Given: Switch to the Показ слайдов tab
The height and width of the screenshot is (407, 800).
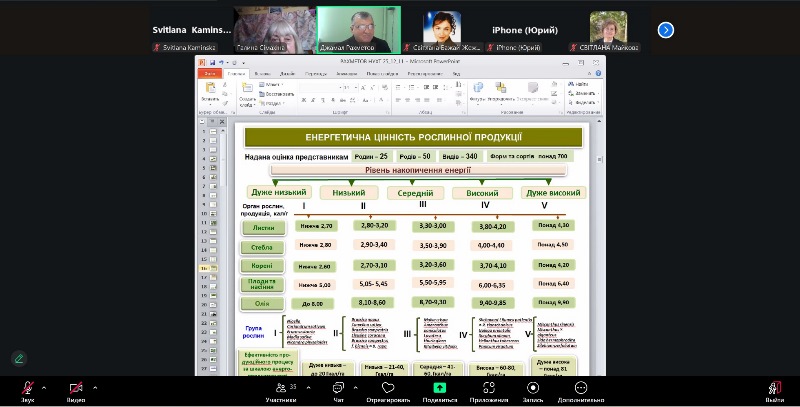Looking at the screenshot, I should point(382,73).
